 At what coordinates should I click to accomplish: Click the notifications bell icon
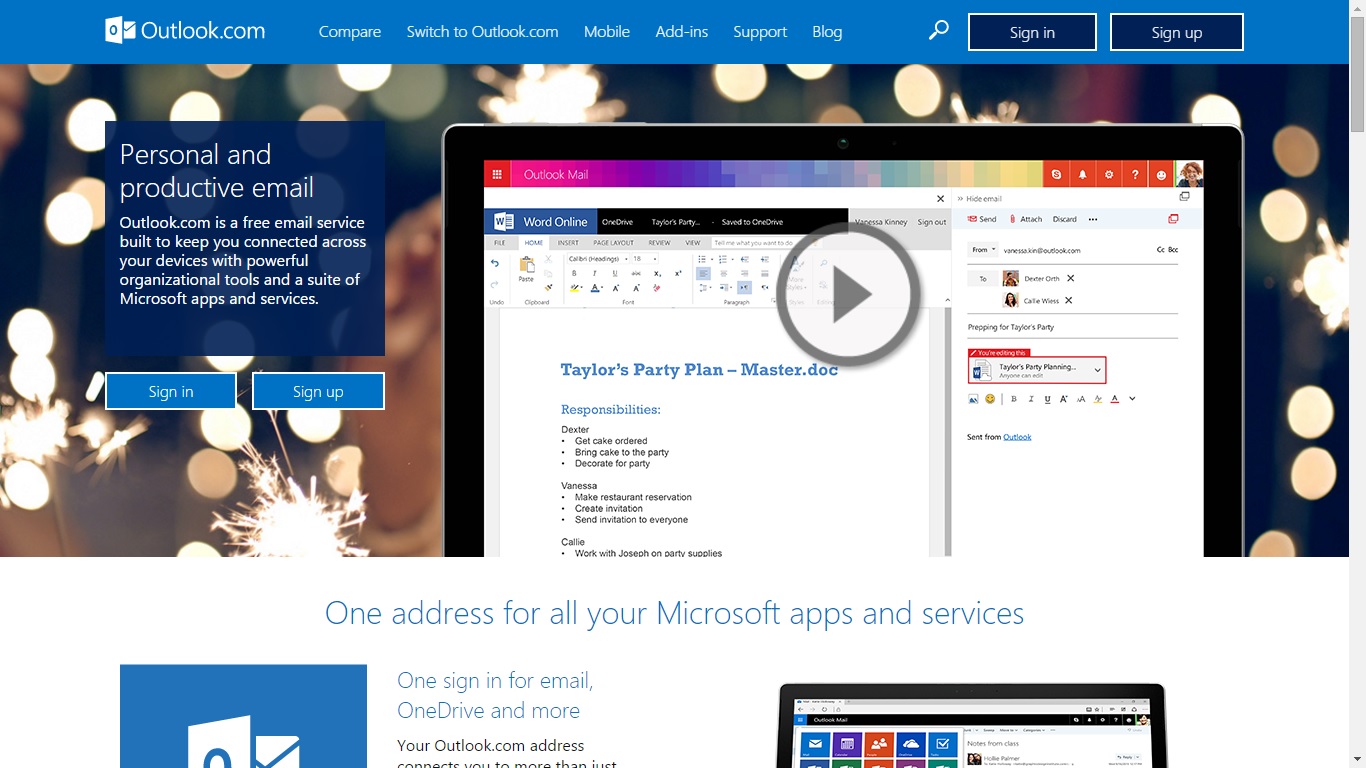pyautogui.click(x=1082, y=174)
